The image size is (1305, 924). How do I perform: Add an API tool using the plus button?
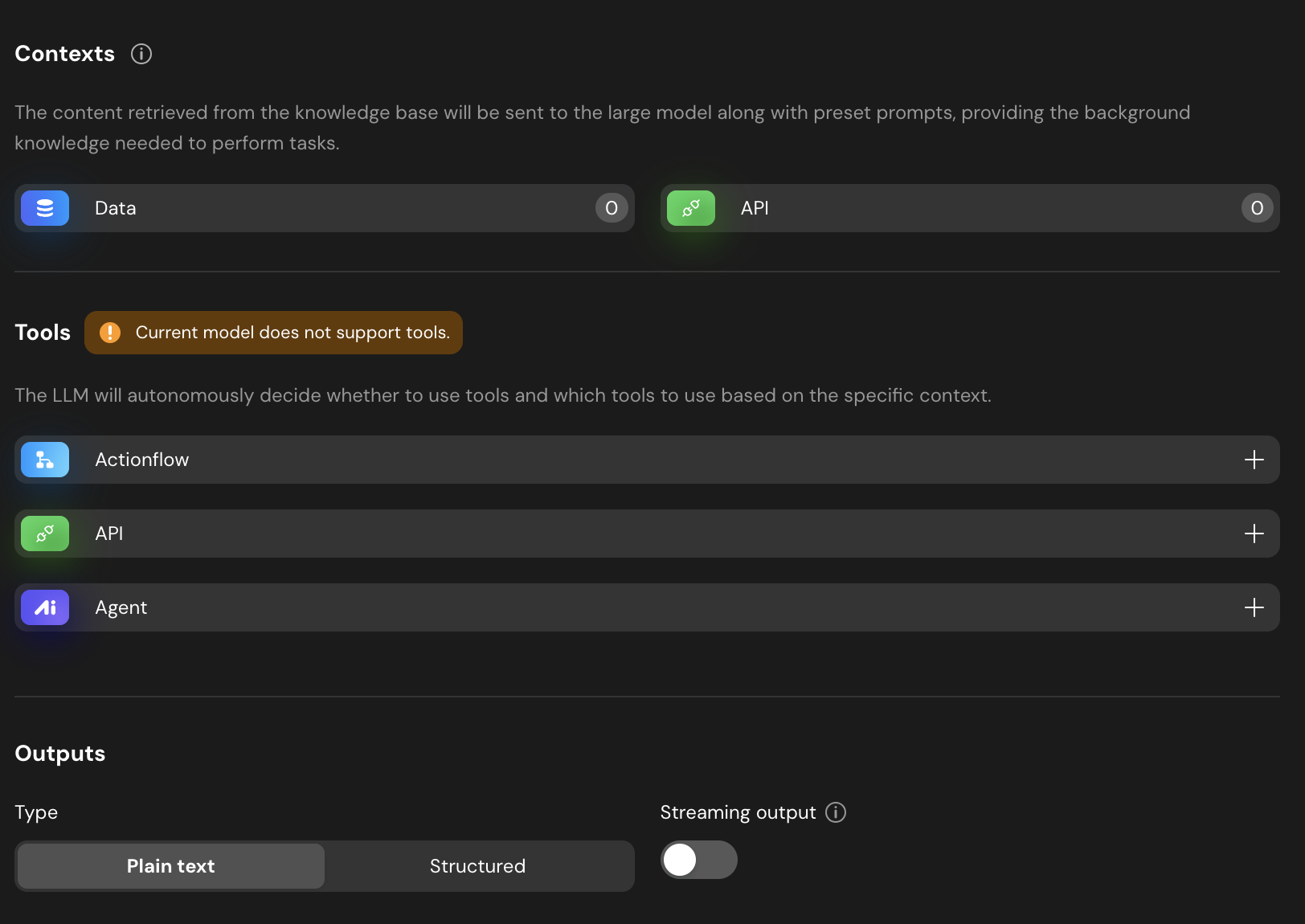(x=1254, y=534)
